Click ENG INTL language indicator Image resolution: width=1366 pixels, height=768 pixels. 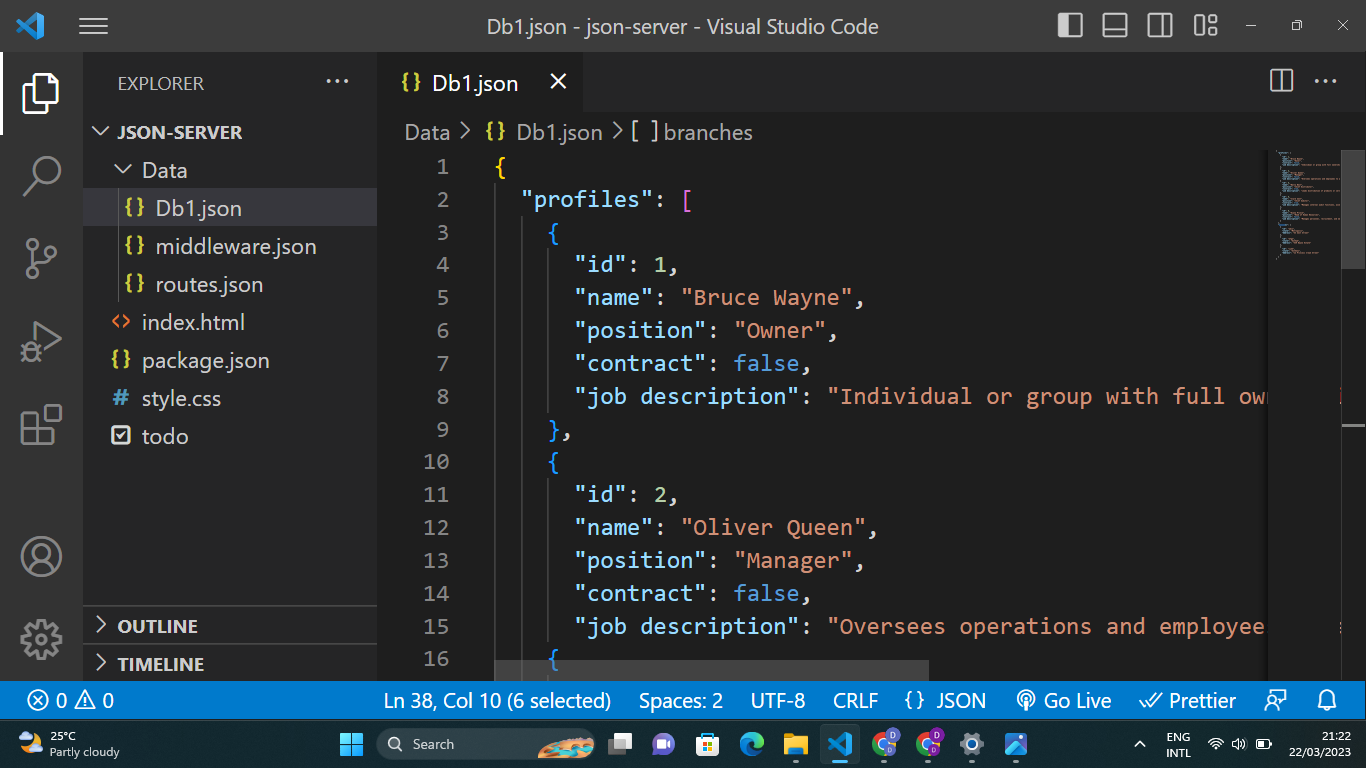(1178, 744)
